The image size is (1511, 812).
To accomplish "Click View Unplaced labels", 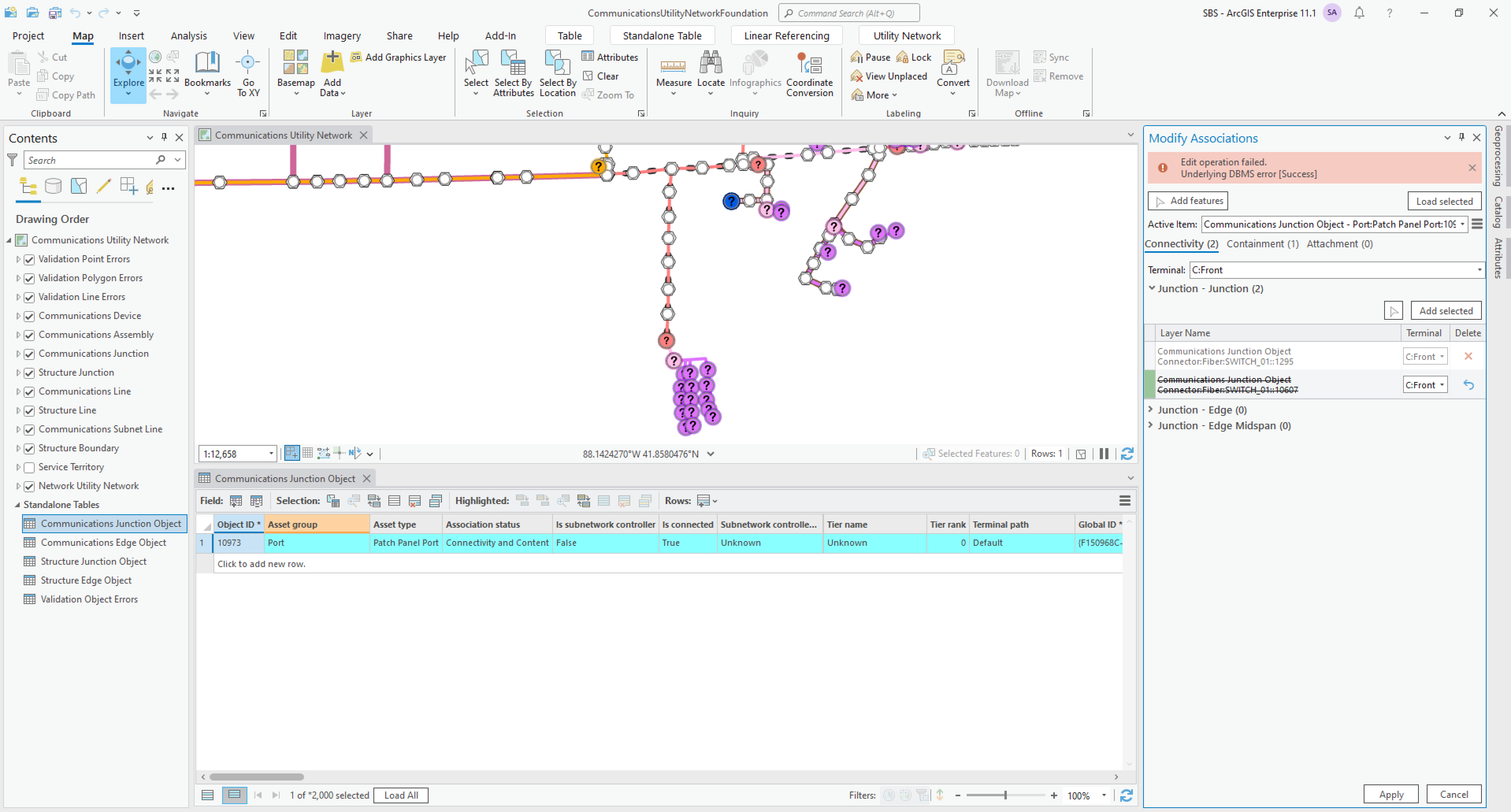I will [889, 76].
